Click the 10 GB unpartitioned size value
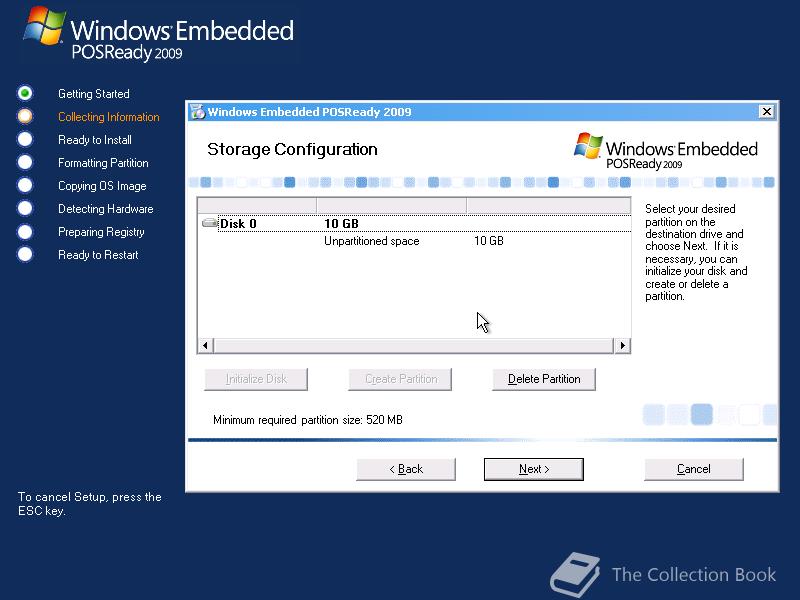The height and width of the screenshot is (600, 800). pyautogui.click(x=488, y=241)
